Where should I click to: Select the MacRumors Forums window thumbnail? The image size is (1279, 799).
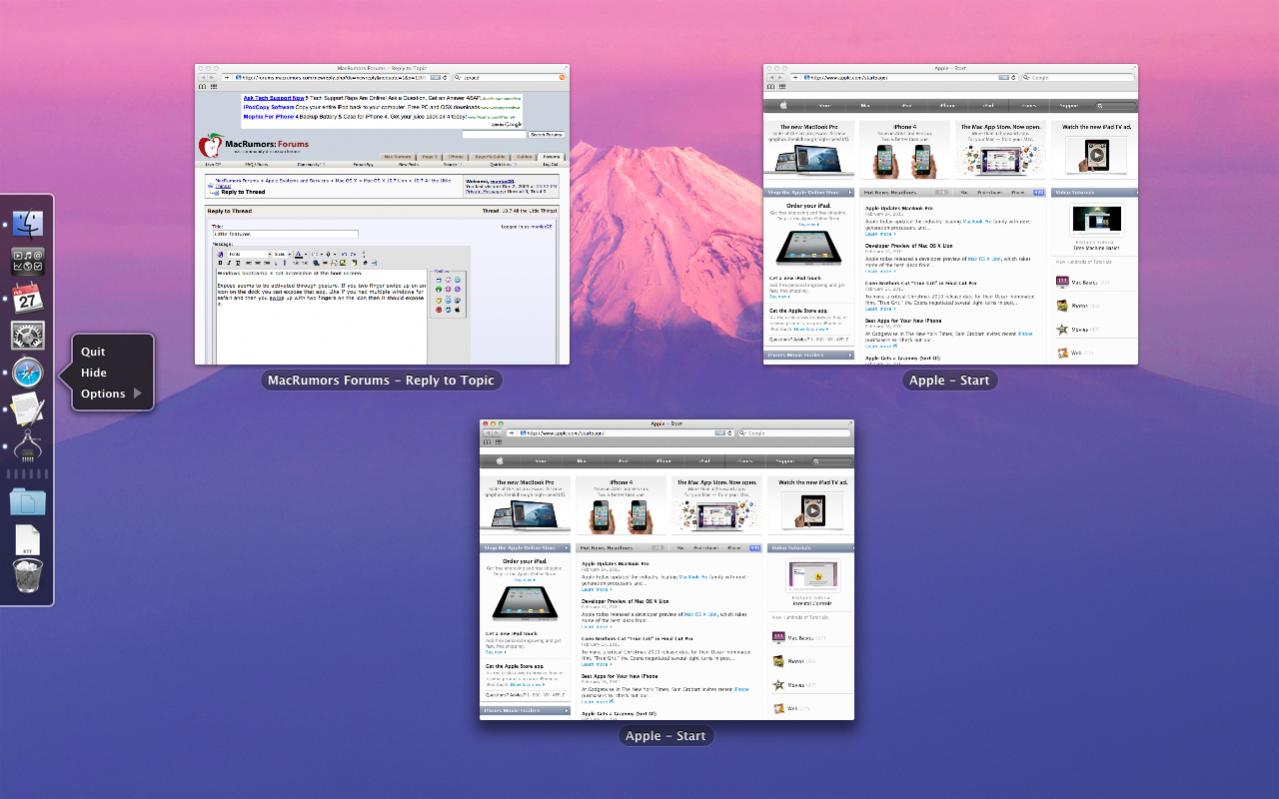(382, 214)
